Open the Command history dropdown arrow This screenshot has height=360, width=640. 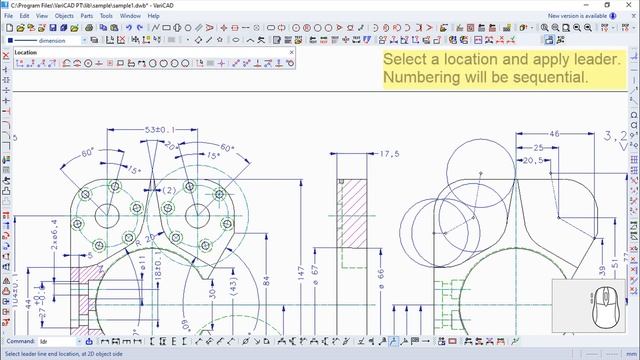[79, 342]
